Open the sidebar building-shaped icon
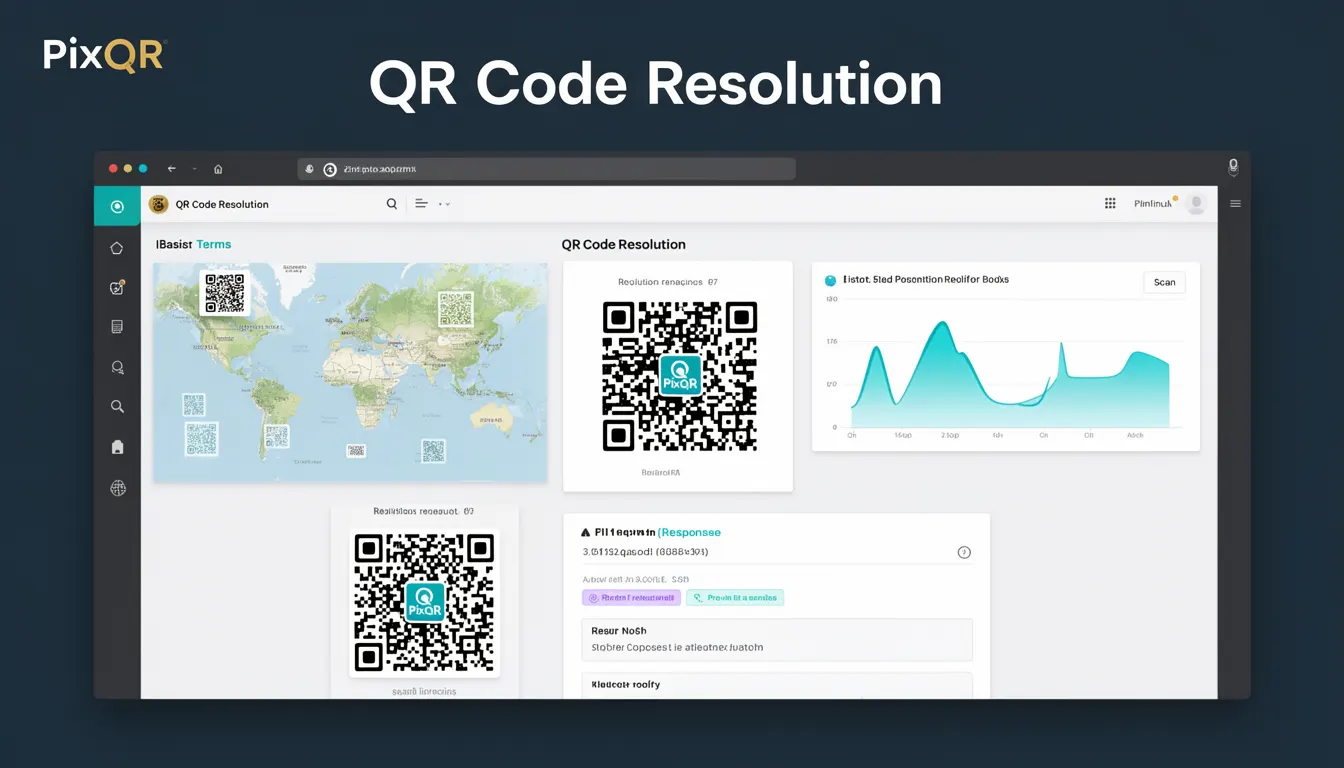 tap(117, 447)
